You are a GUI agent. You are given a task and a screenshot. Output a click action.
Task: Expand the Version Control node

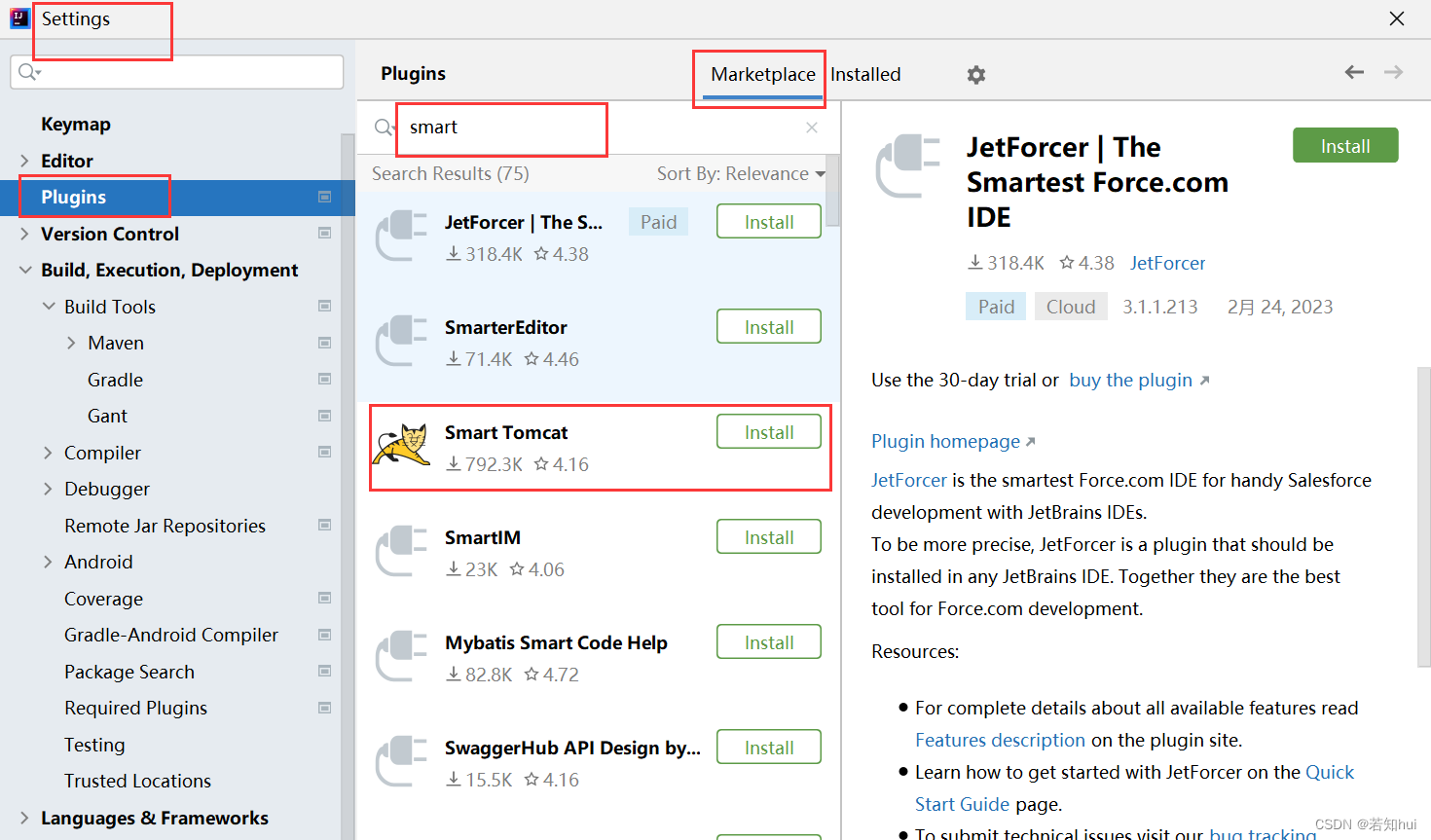pyautogui.click(x=24, y=234)
